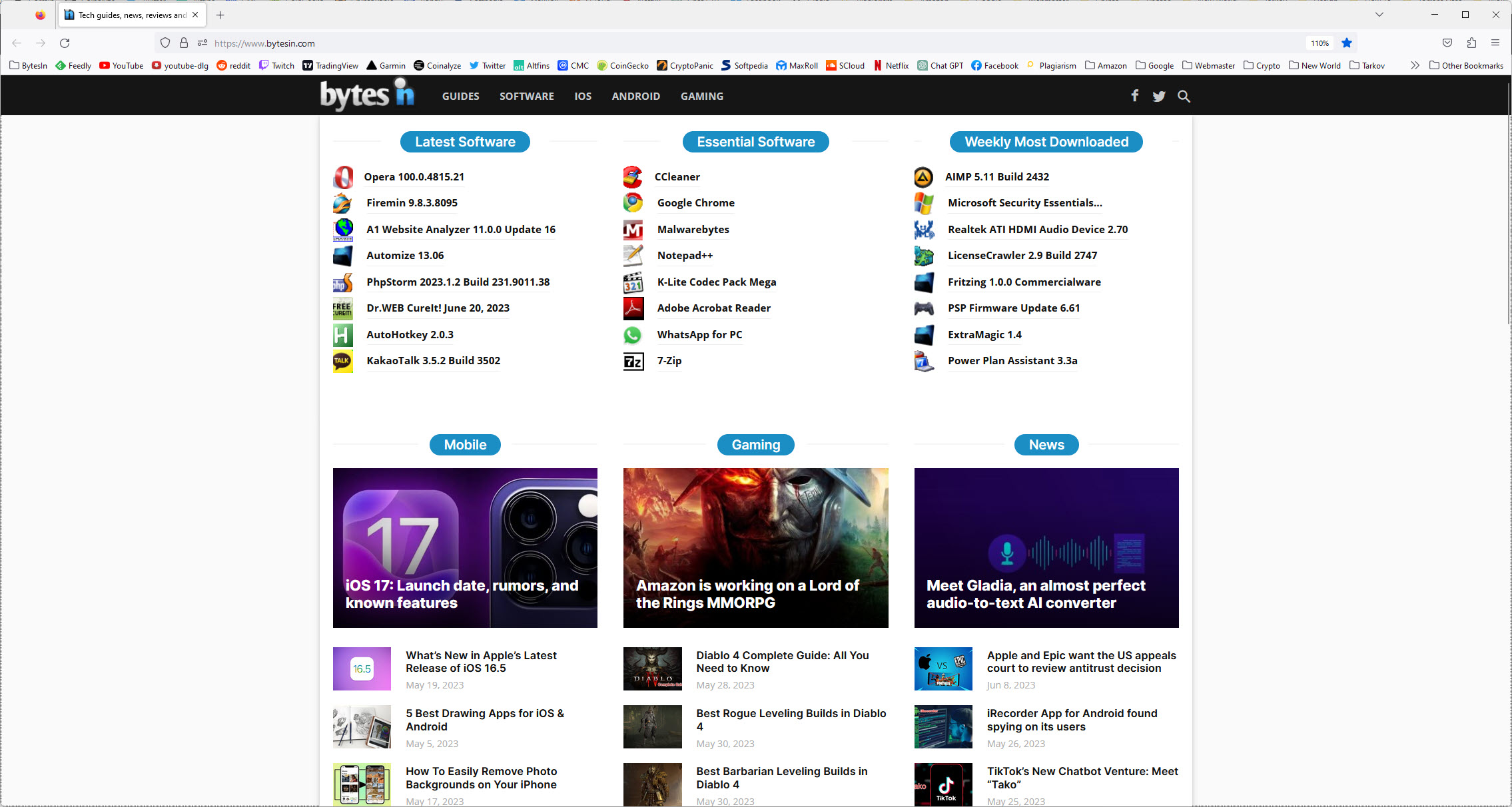Screen dimensions: 1512x807
Task: Open the Save to Pocket icon
Action: coord(1447,43)
